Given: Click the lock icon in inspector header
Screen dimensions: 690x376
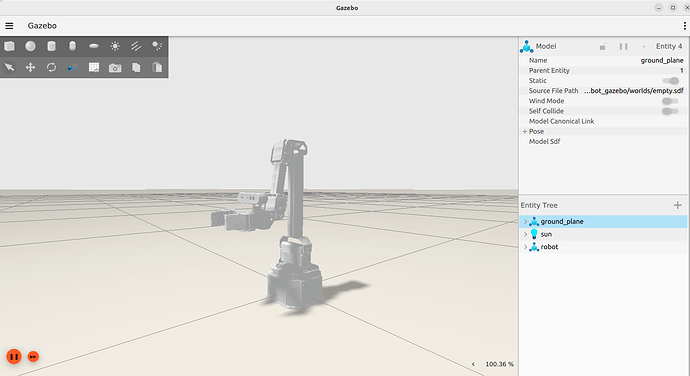Looking at the screenshot, I should coord(602,46).
